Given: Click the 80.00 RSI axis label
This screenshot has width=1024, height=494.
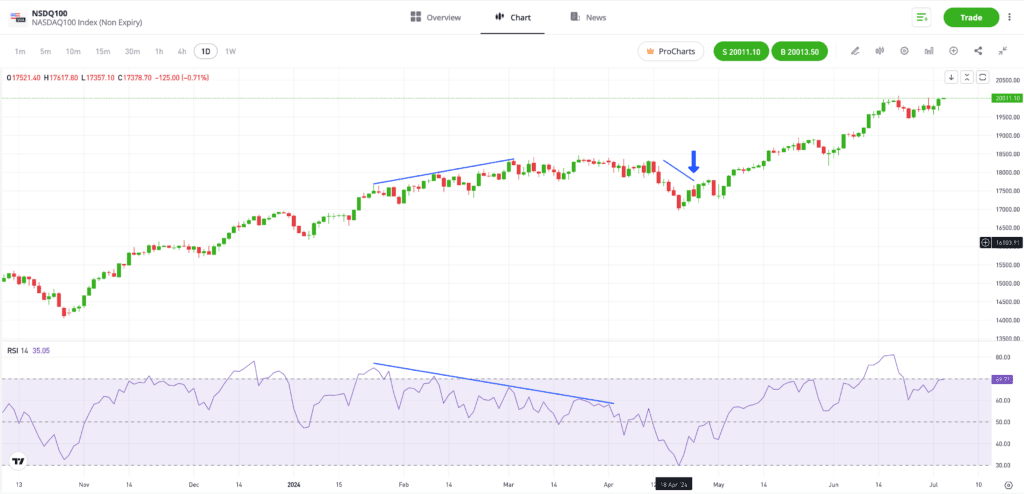Looking at the screenshot, I should tap(1002, 357).
